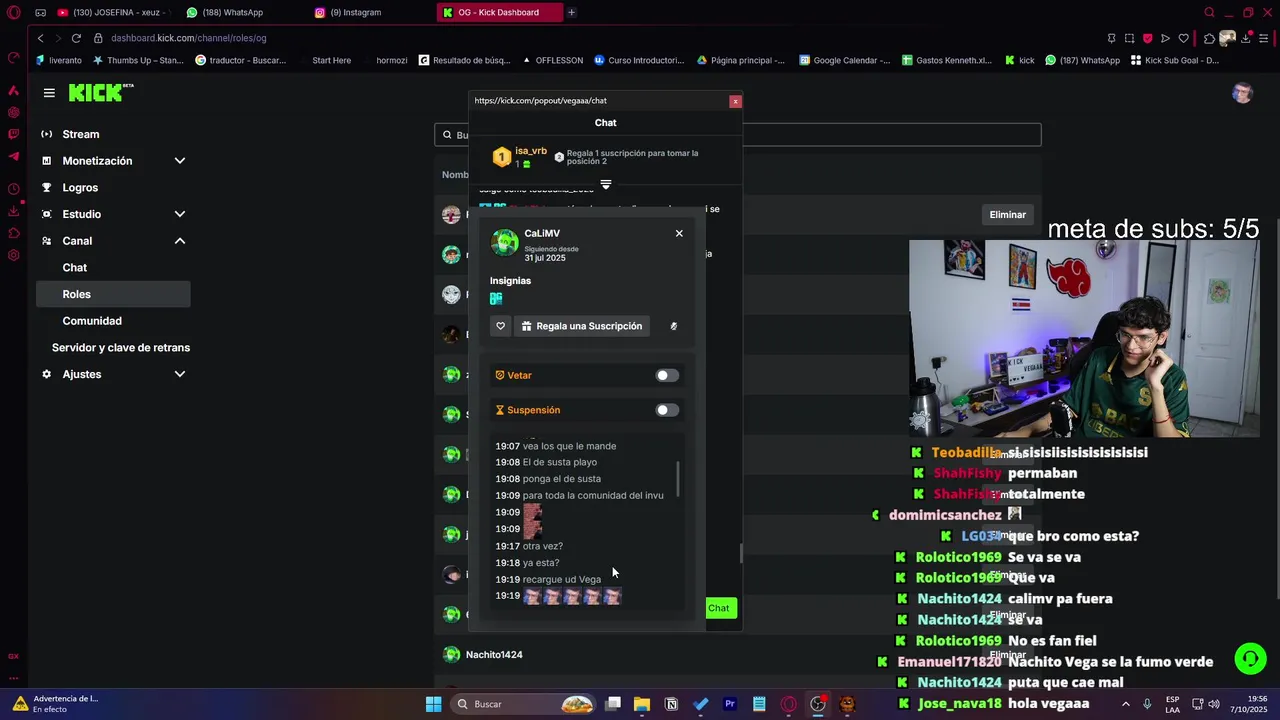The height and width of the screenshot is (720, 1280).
Task: Close the CaLiMV user card
Action: click(x=679, y=233)
